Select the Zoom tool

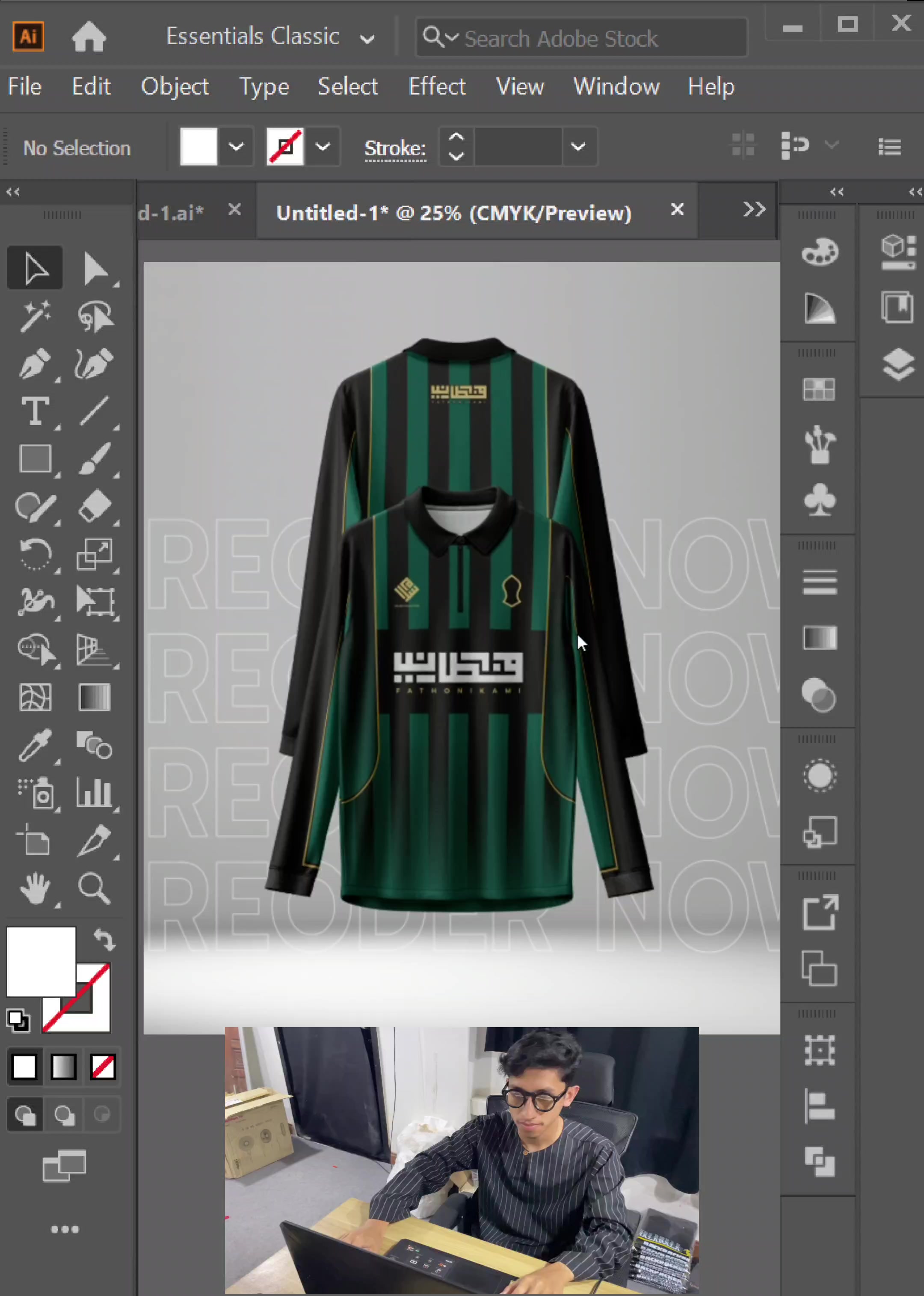pyautogui.click(x=95, y=889)
